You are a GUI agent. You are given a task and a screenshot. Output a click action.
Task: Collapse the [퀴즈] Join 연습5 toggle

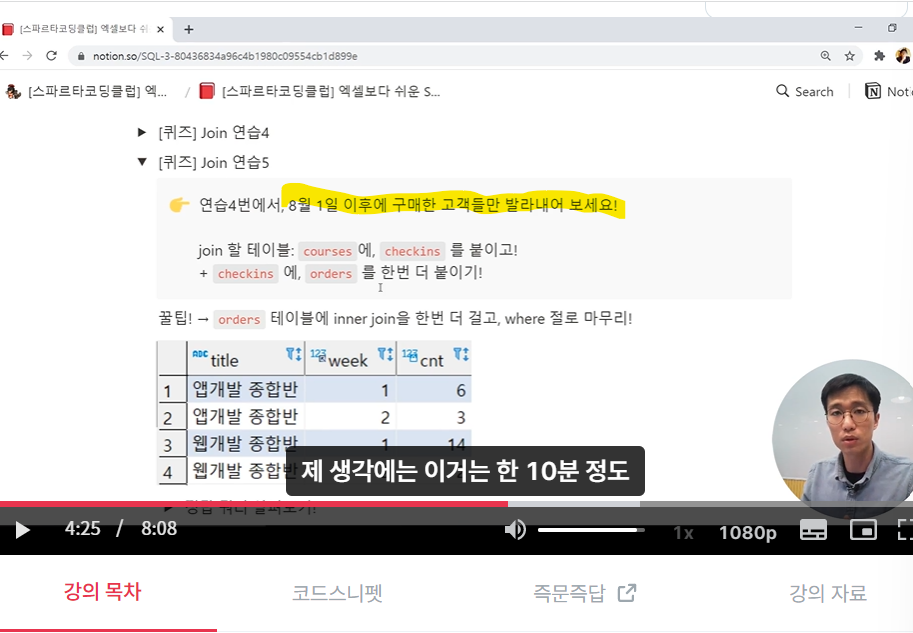pos(141,162)
